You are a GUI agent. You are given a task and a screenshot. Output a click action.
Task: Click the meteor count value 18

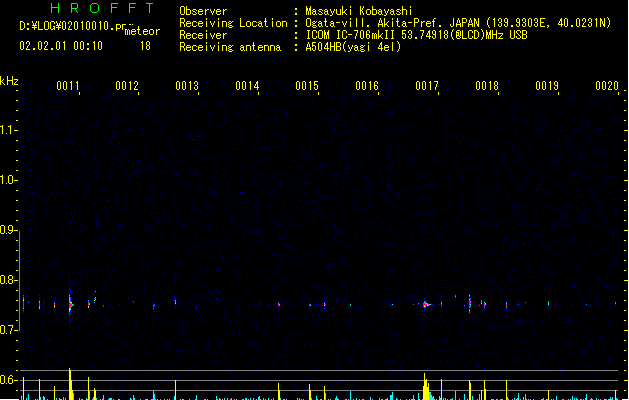pos(145,46)
